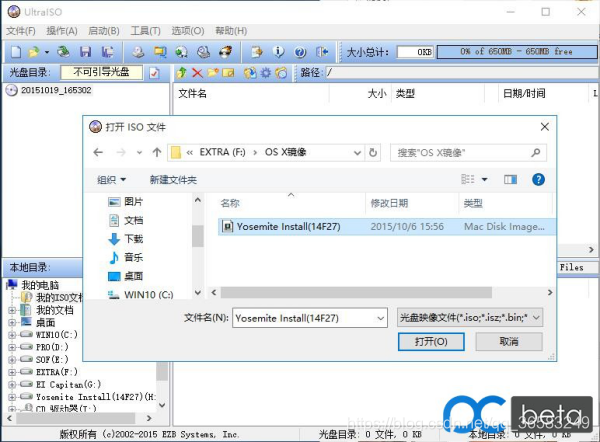Expand the address bar path dropdown
Screen dimensions: 600x442
coord(357,153)
